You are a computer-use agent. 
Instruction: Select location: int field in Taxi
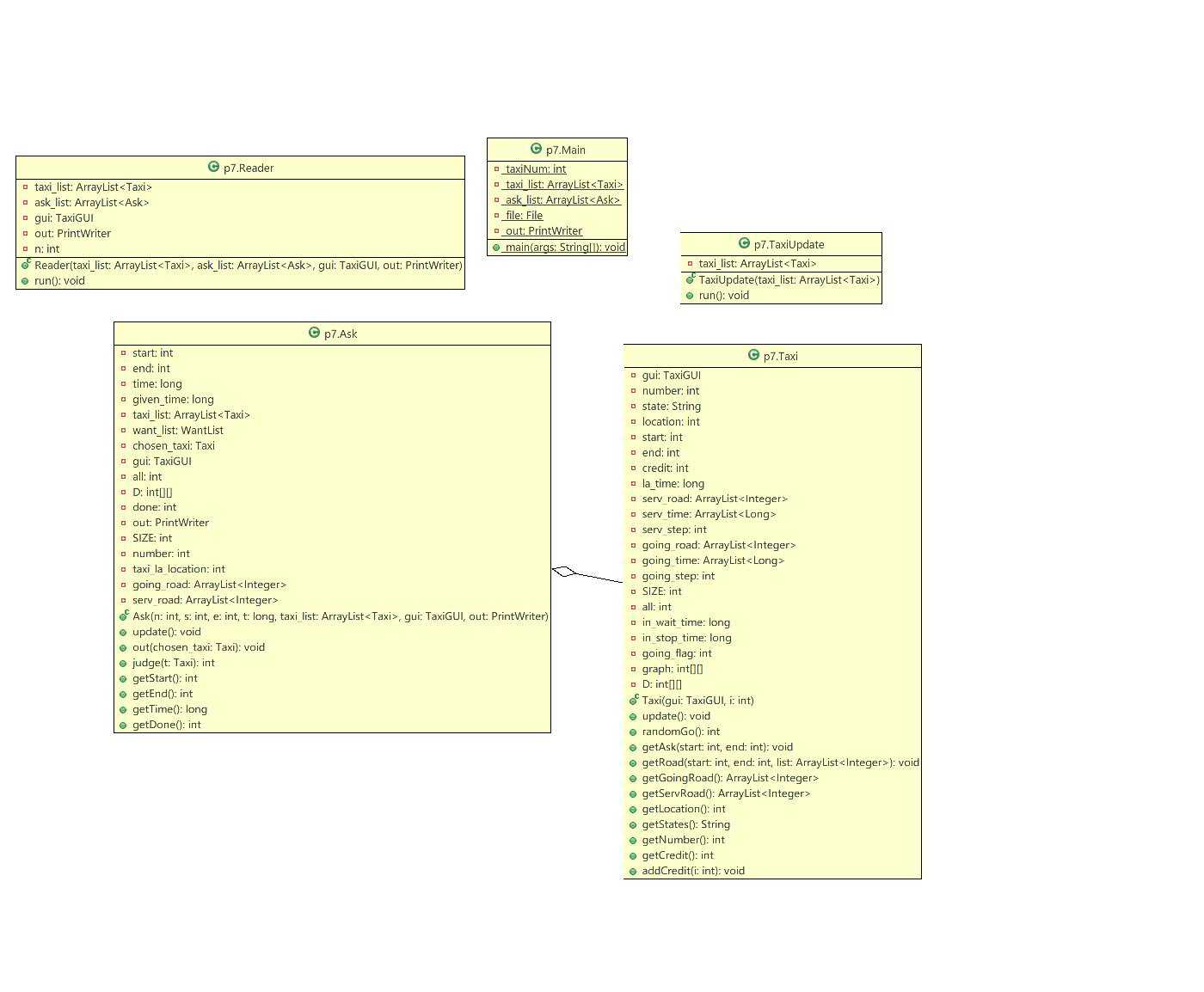[x=671, y=422]
